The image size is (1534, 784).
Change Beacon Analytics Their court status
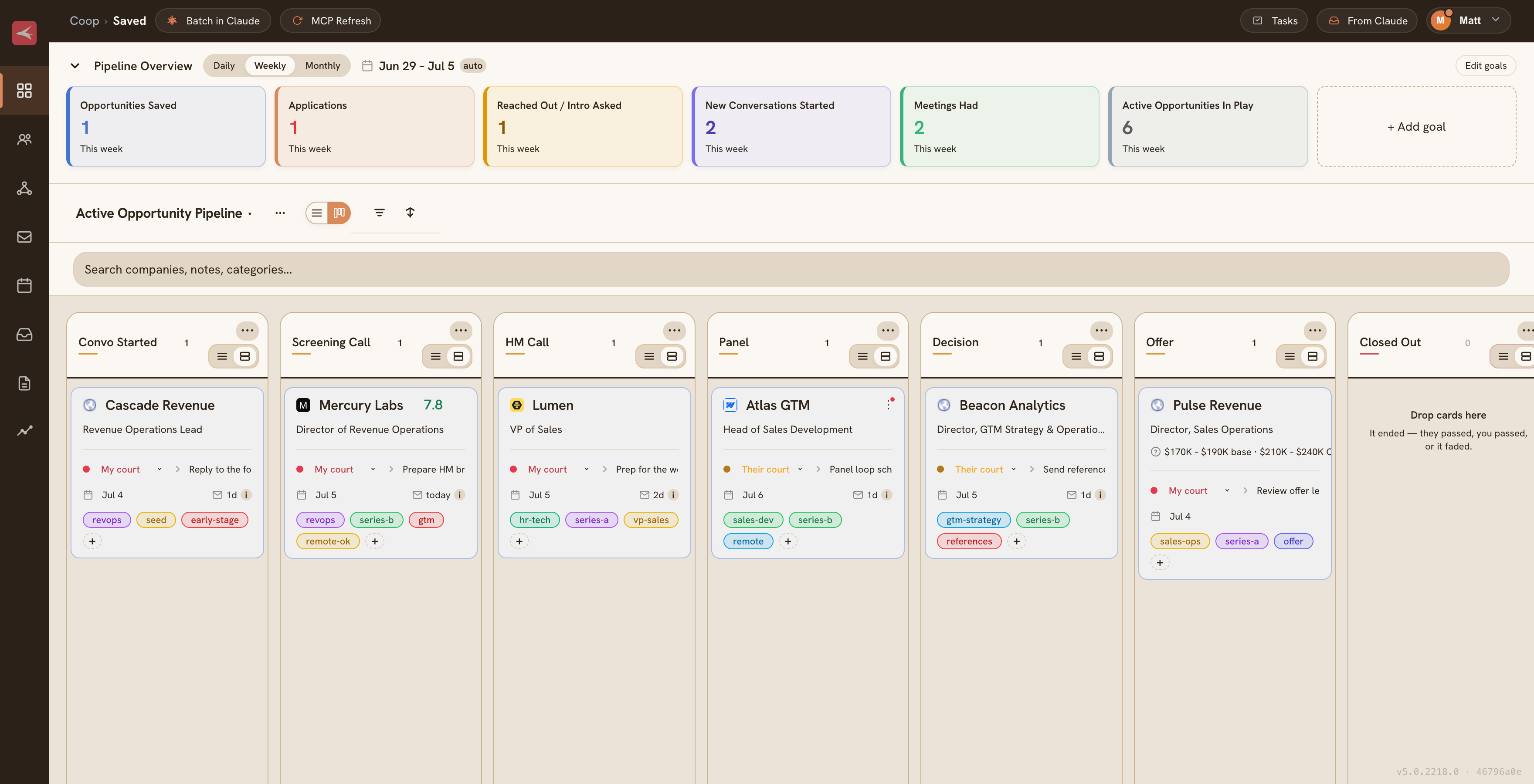click(x=977, y=469)
